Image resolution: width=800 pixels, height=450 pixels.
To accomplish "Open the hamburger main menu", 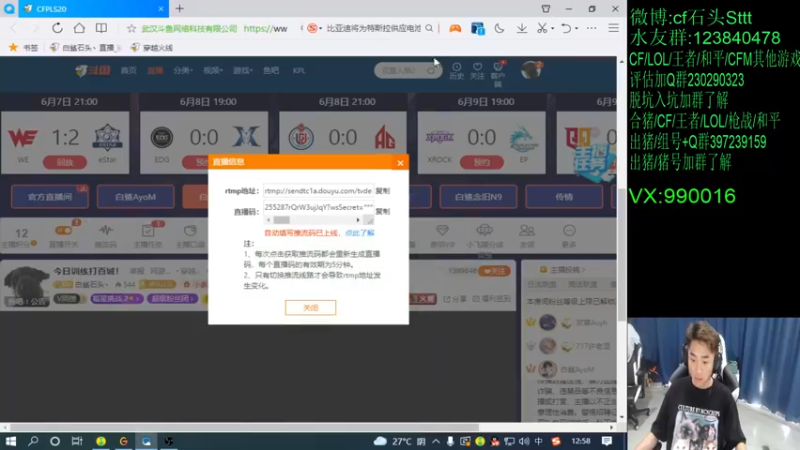I will click(x=613, y=29).
